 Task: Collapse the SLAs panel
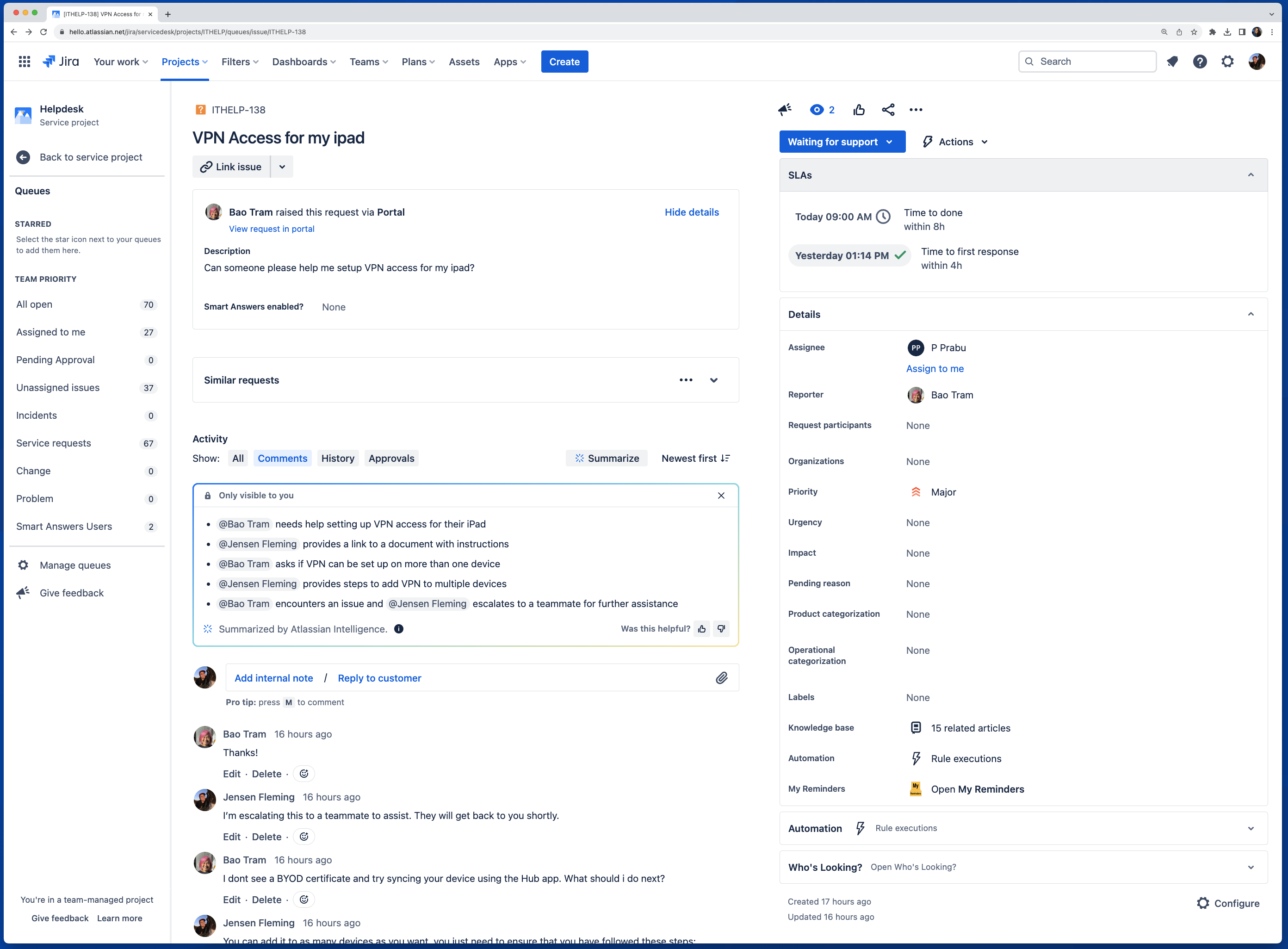click(1251, 175)
